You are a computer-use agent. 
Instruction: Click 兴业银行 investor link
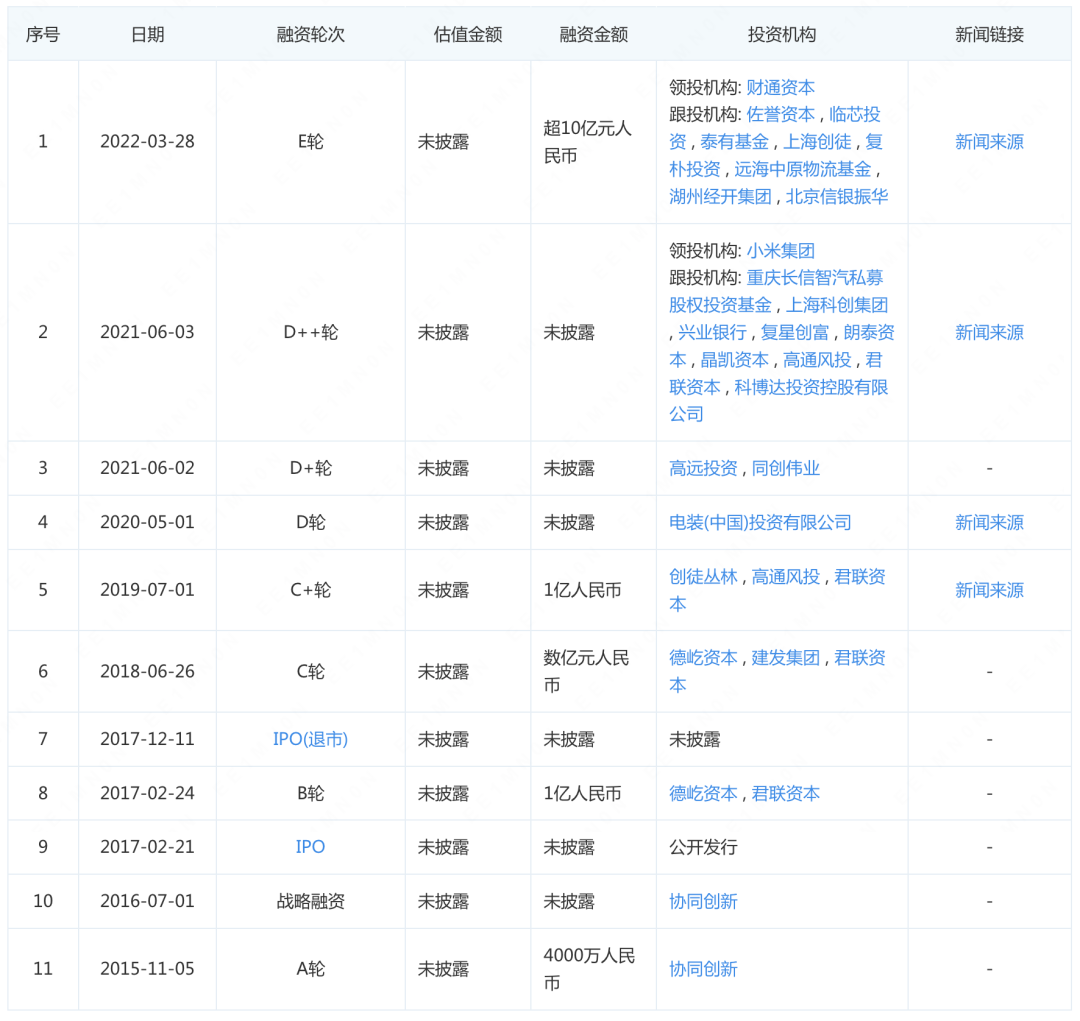712,332
